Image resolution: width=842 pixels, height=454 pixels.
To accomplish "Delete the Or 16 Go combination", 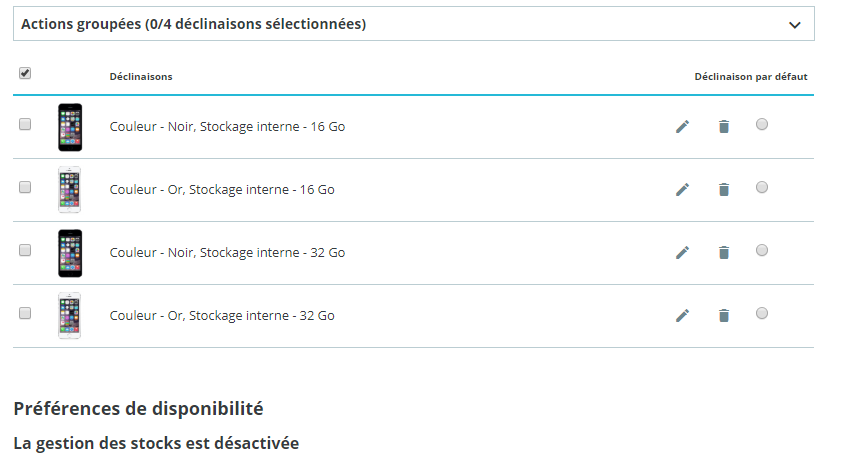I will click(x=724, y=190).
